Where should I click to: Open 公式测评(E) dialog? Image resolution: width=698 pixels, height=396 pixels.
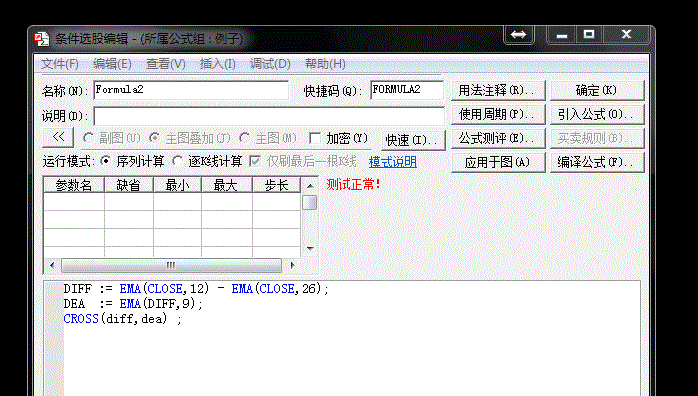pos(498,138)
